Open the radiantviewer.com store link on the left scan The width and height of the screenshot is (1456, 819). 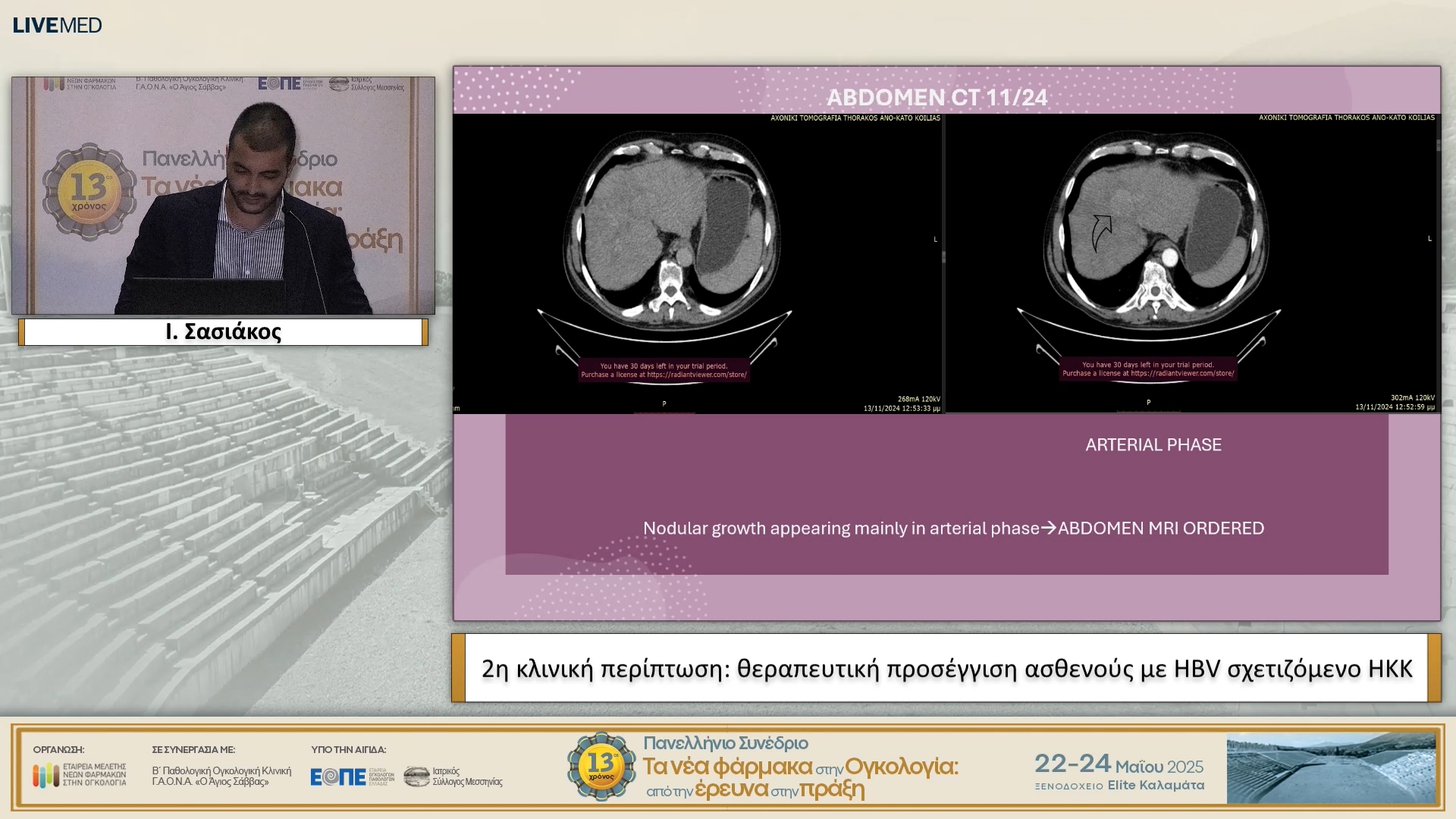point(696,375)
